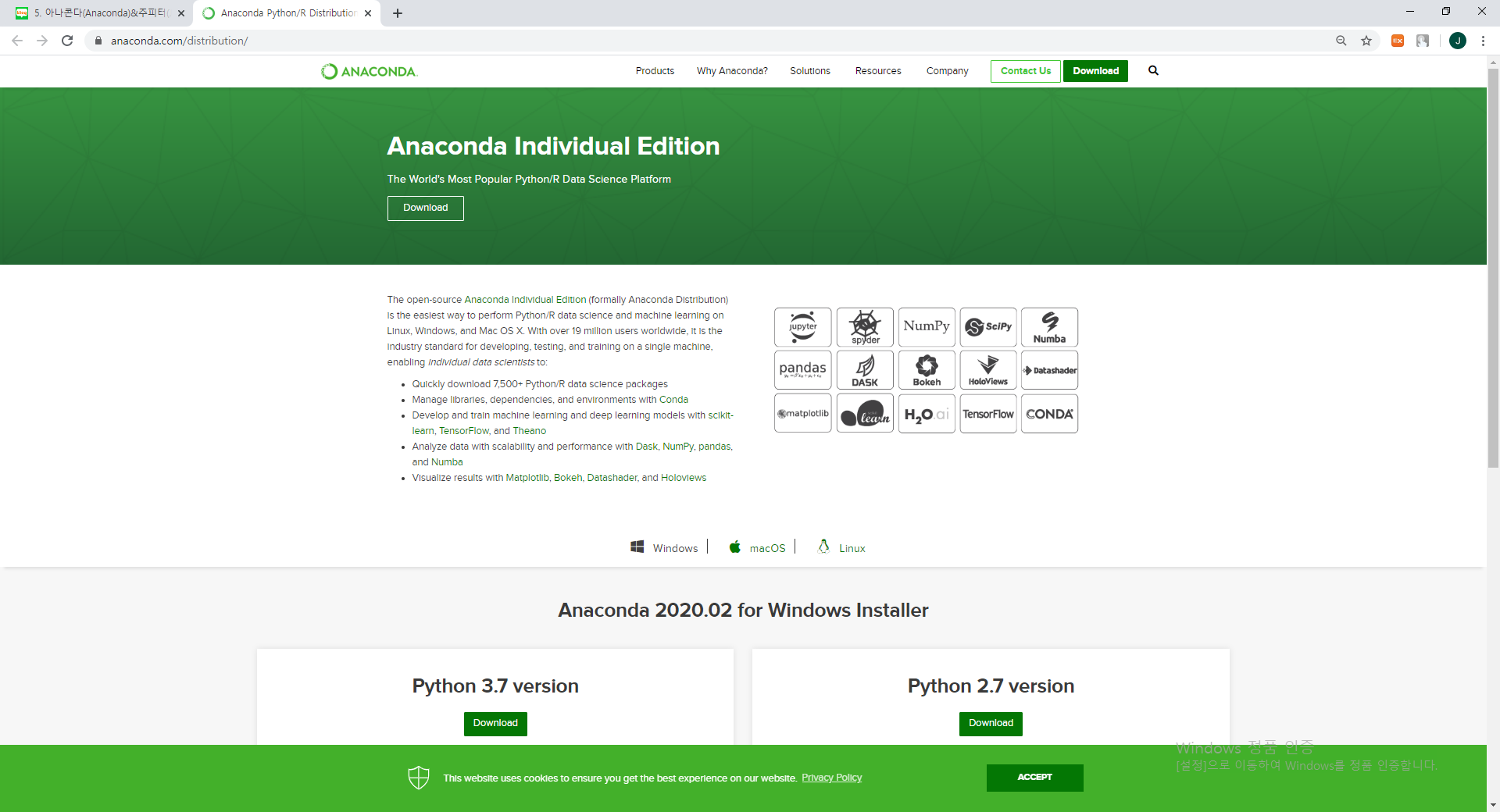Download the Python 3.7 version
The height and width of the screenshot is (812, 1500).
(495, 724)
